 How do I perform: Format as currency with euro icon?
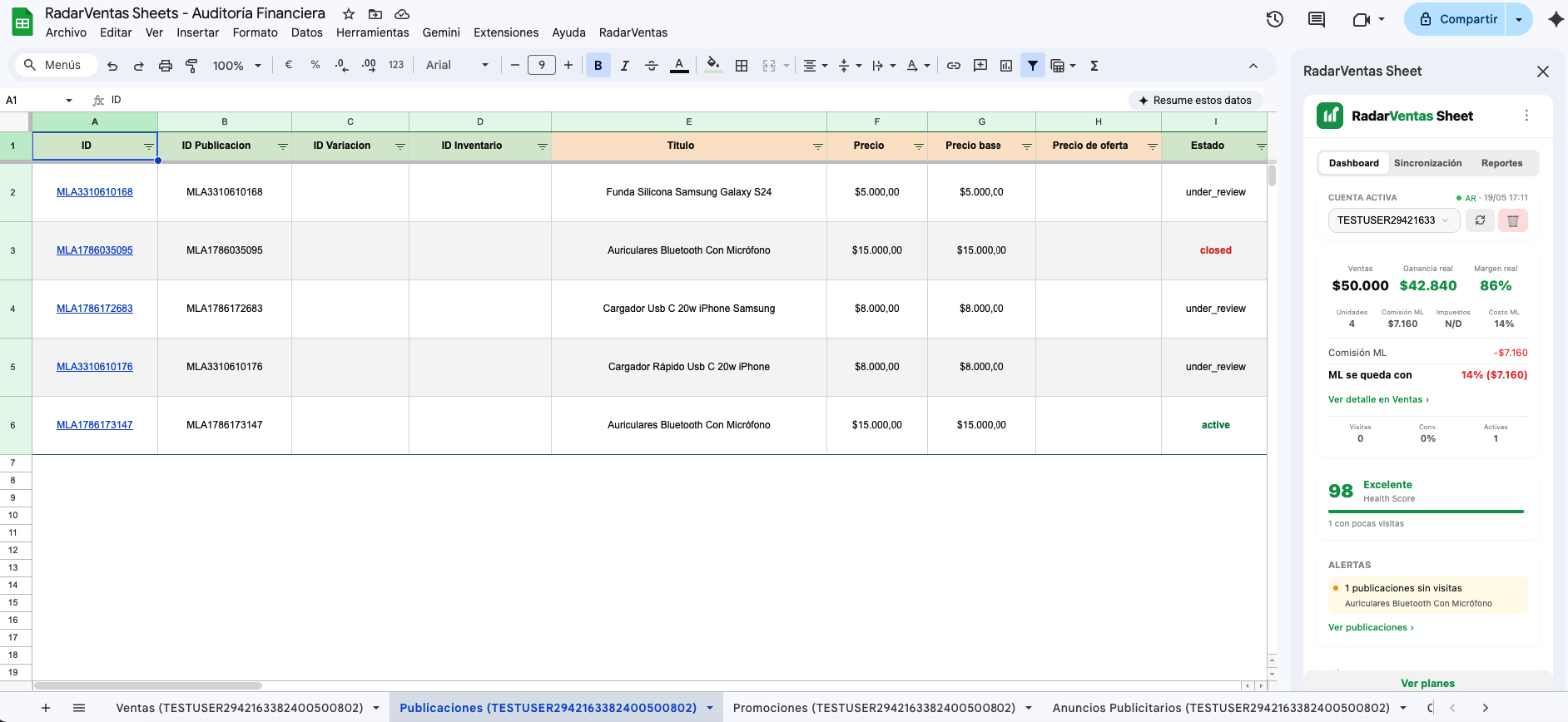pyautogui.click(x=289, y=65)
